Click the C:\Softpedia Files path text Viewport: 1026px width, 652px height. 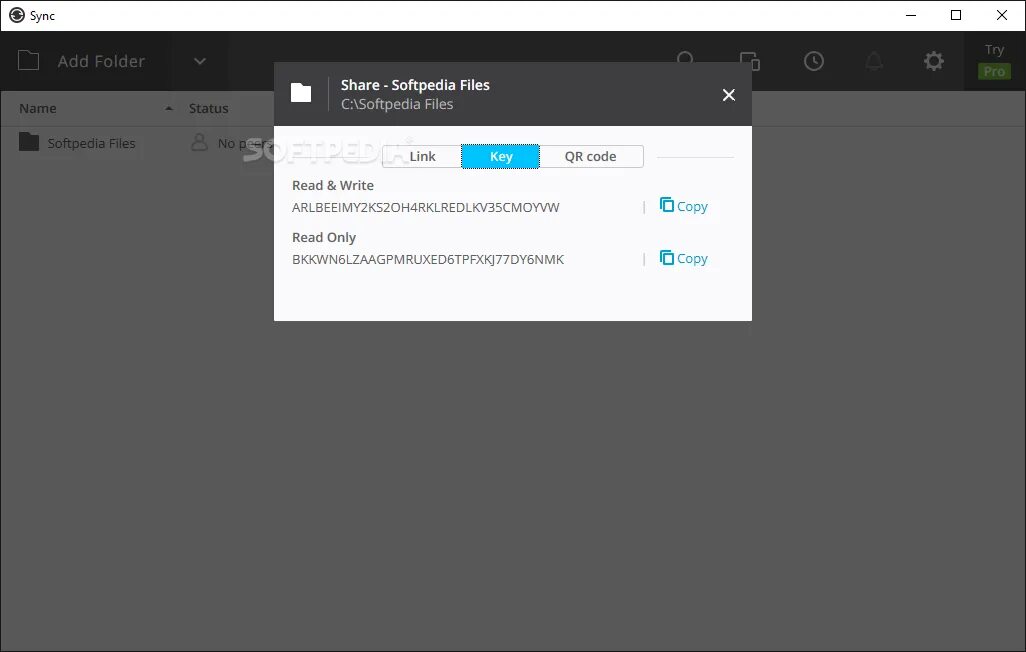click(x=397, y=104)
